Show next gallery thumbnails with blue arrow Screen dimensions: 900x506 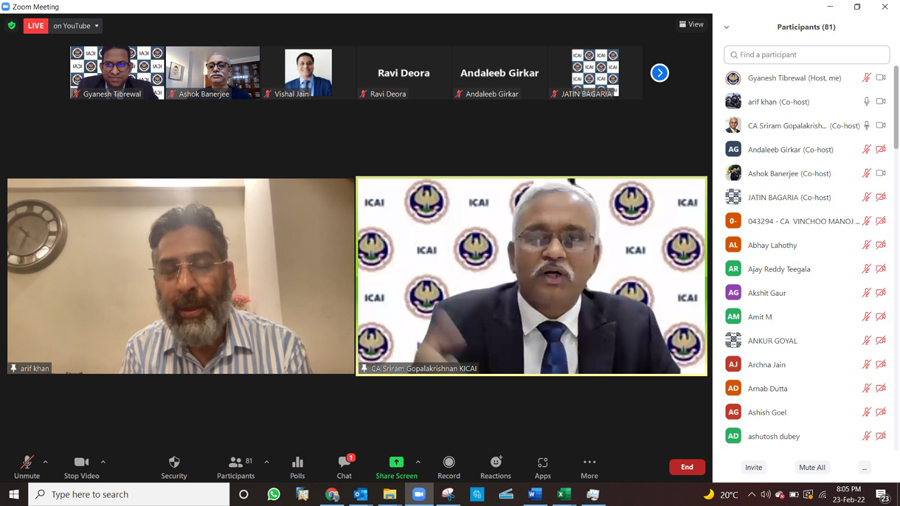(660, 73)
